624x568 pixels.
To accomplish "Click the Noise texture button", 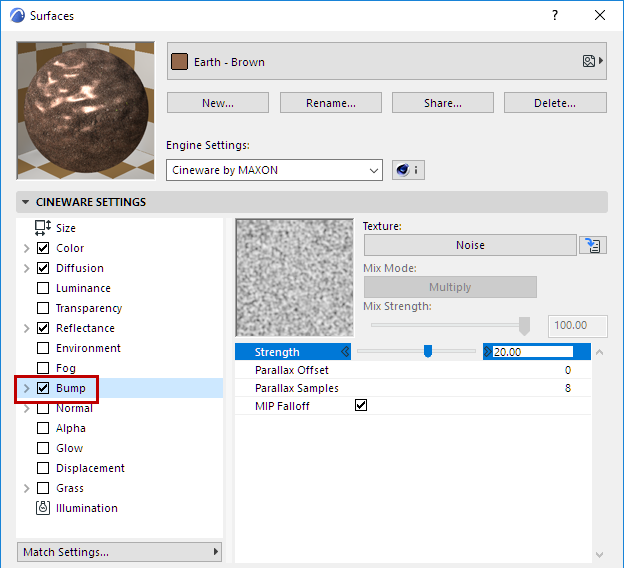I will click(x=469, y=245).
